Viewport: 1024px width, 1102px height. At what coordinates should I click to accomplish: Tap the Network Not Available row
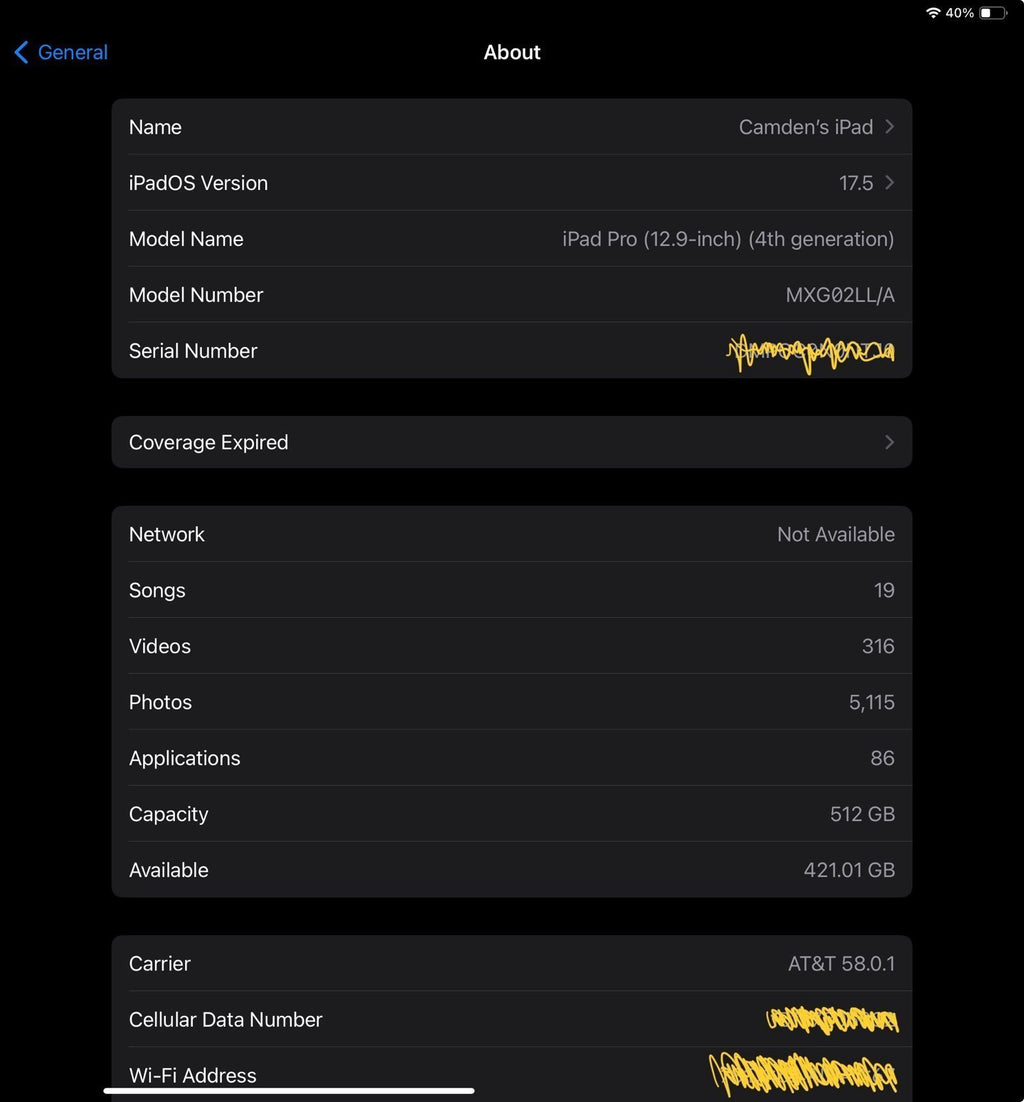coord(512,534)
